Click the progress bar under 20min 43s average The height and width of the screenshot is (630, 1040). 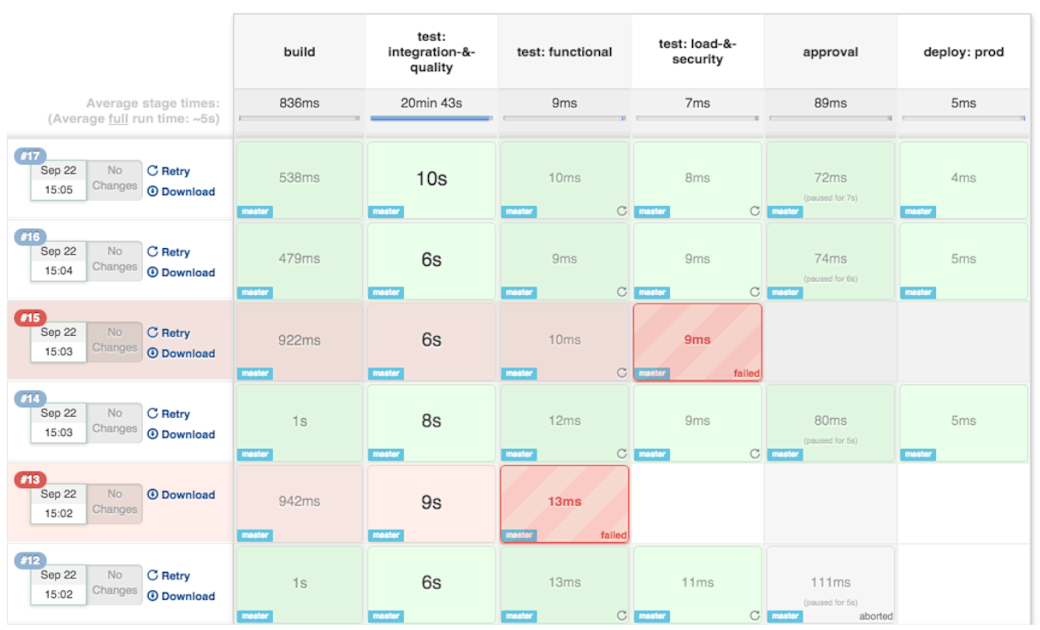click(x=431, y=118)
